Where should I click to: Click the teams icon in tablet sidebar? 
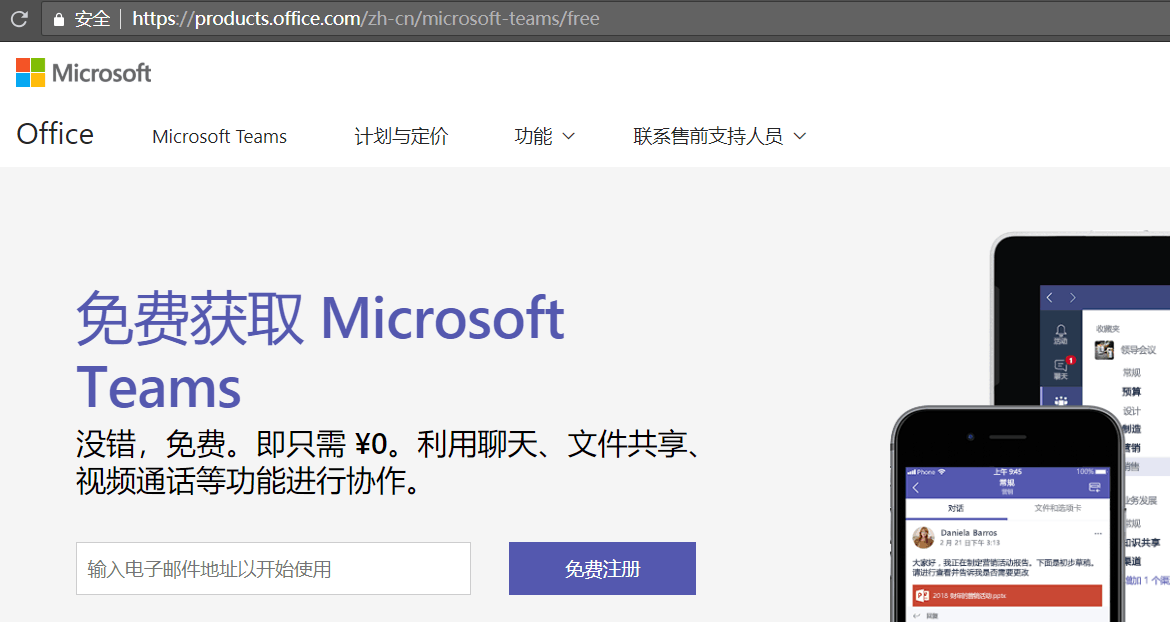[1060, 399]
